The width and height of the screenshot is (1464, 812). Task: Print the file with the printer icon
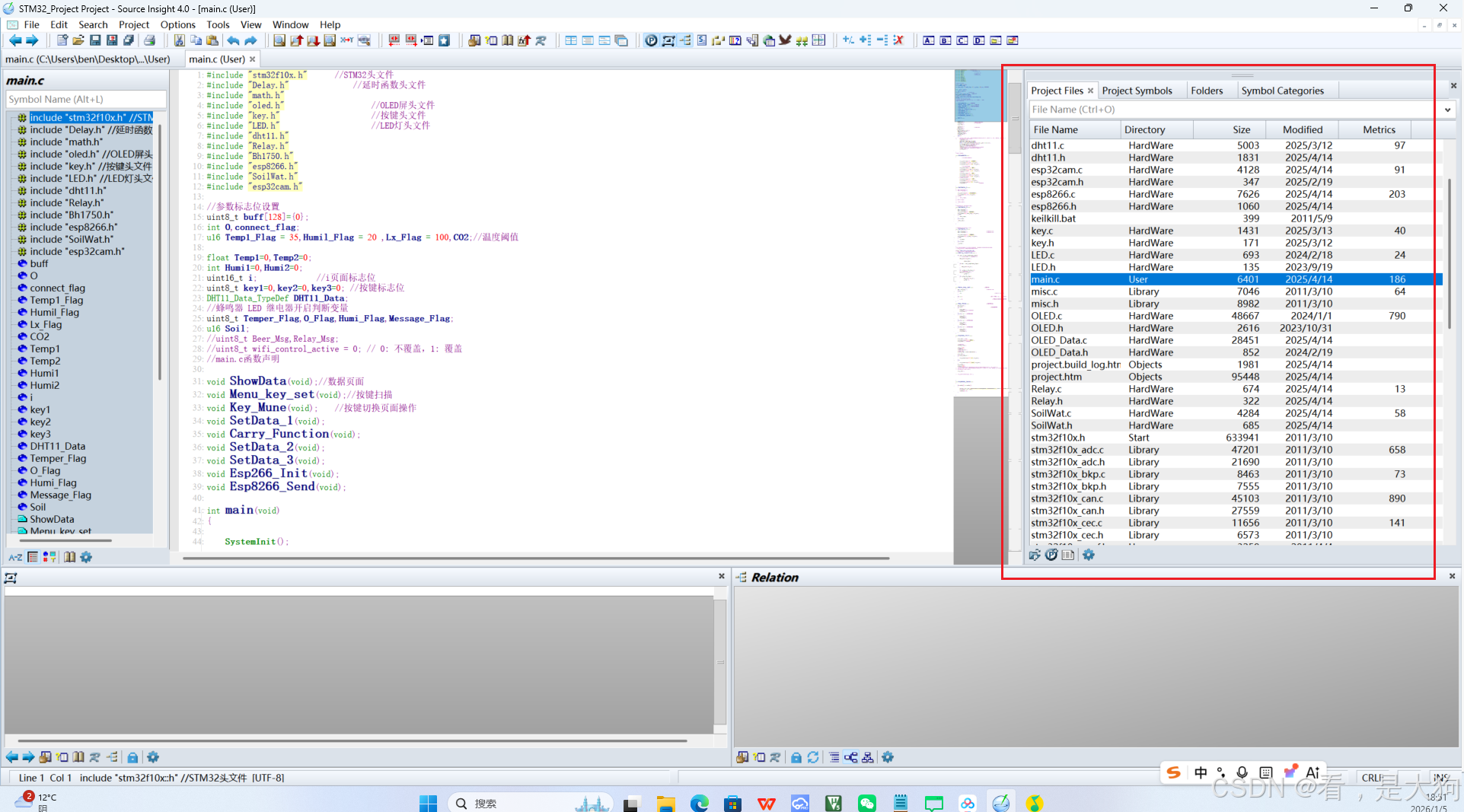pyautogui.click(x=149, y=40)
